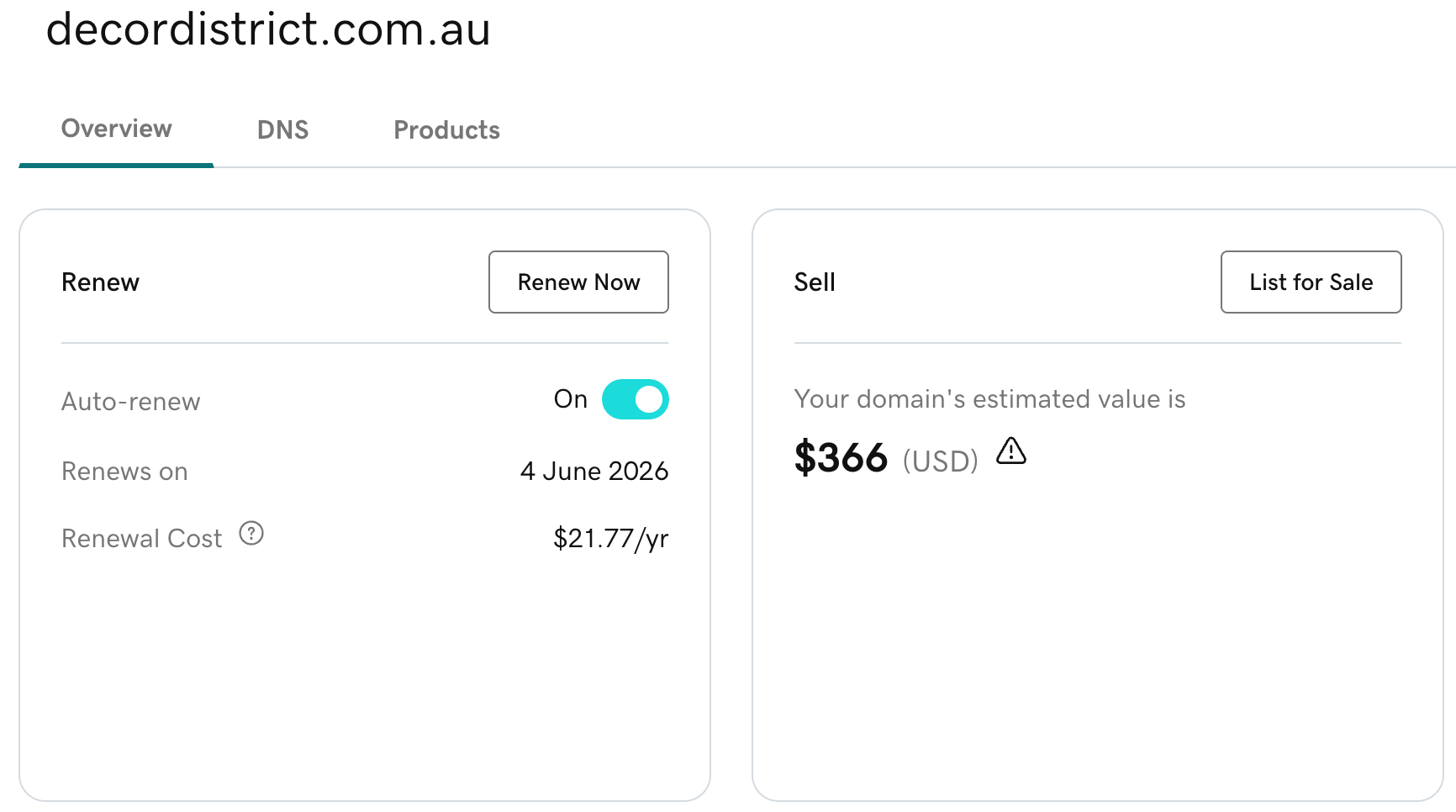Screen dimensions: 1456x812
Task: Open the DNS tab
Action: (282, 130)
